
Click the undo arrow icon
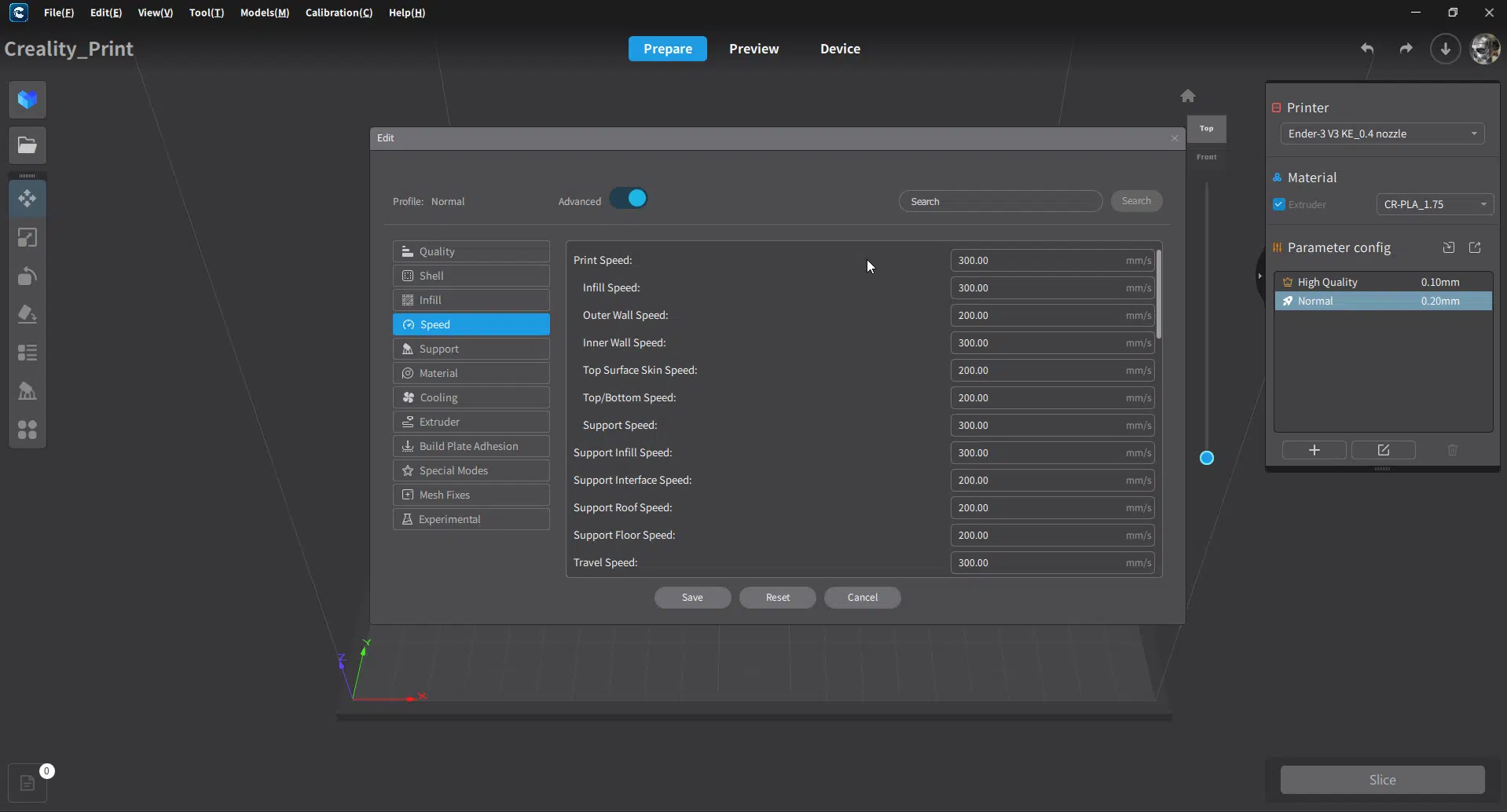click(1367, 49)
